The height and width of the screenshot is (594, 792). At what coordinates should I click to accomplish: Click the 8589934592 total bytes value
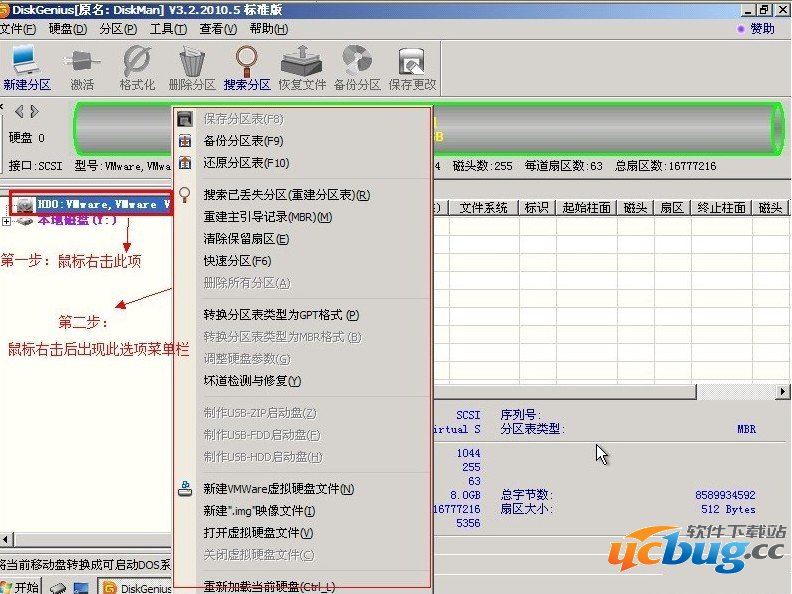click(725, 495)
